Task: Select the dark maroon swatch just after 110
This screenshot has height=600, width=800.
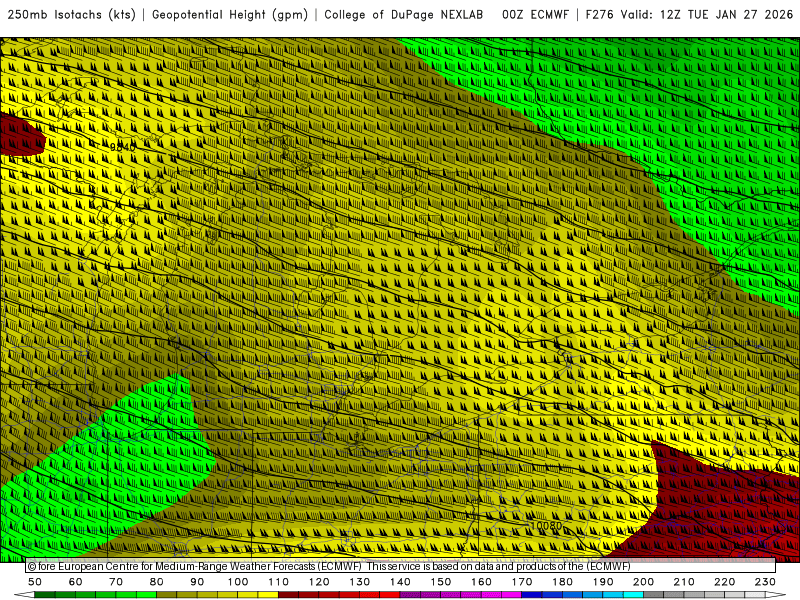Action: [x=288, y=595]
